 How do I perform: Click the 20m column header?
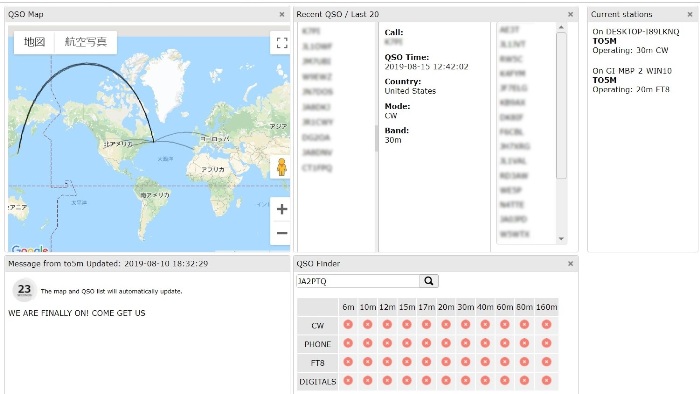446,307
